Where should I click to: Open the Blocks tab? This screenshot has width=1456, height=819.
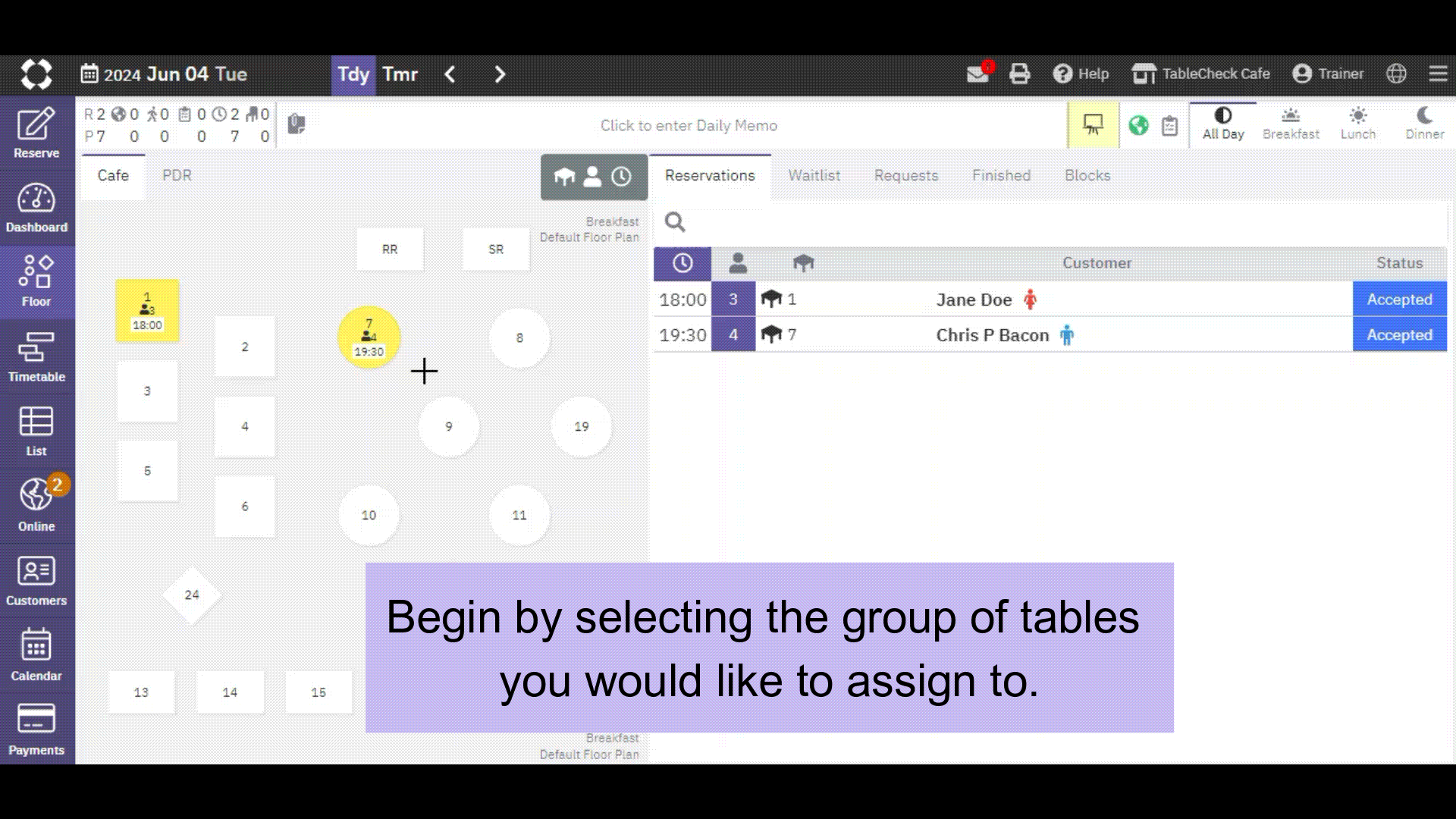1087,176
